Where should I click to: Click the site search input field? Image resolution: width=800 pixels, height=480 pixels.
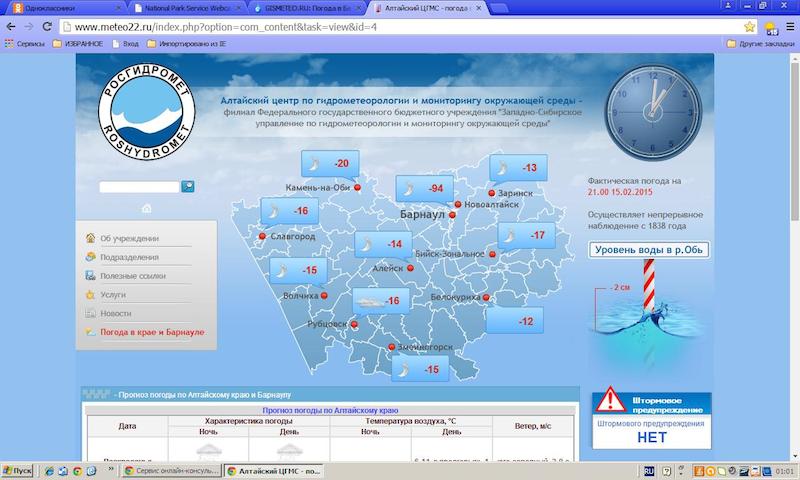(139, 186)
